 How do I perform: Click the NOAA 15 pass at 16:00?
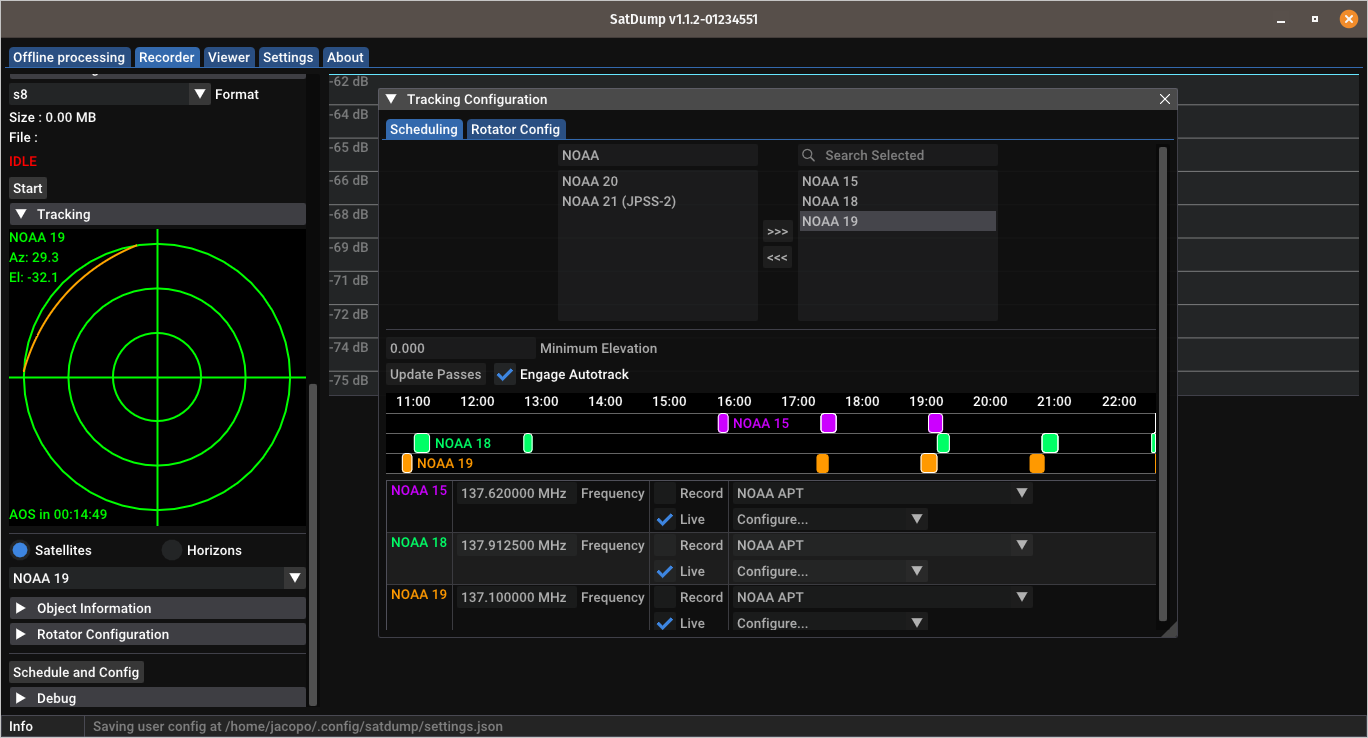723,423
